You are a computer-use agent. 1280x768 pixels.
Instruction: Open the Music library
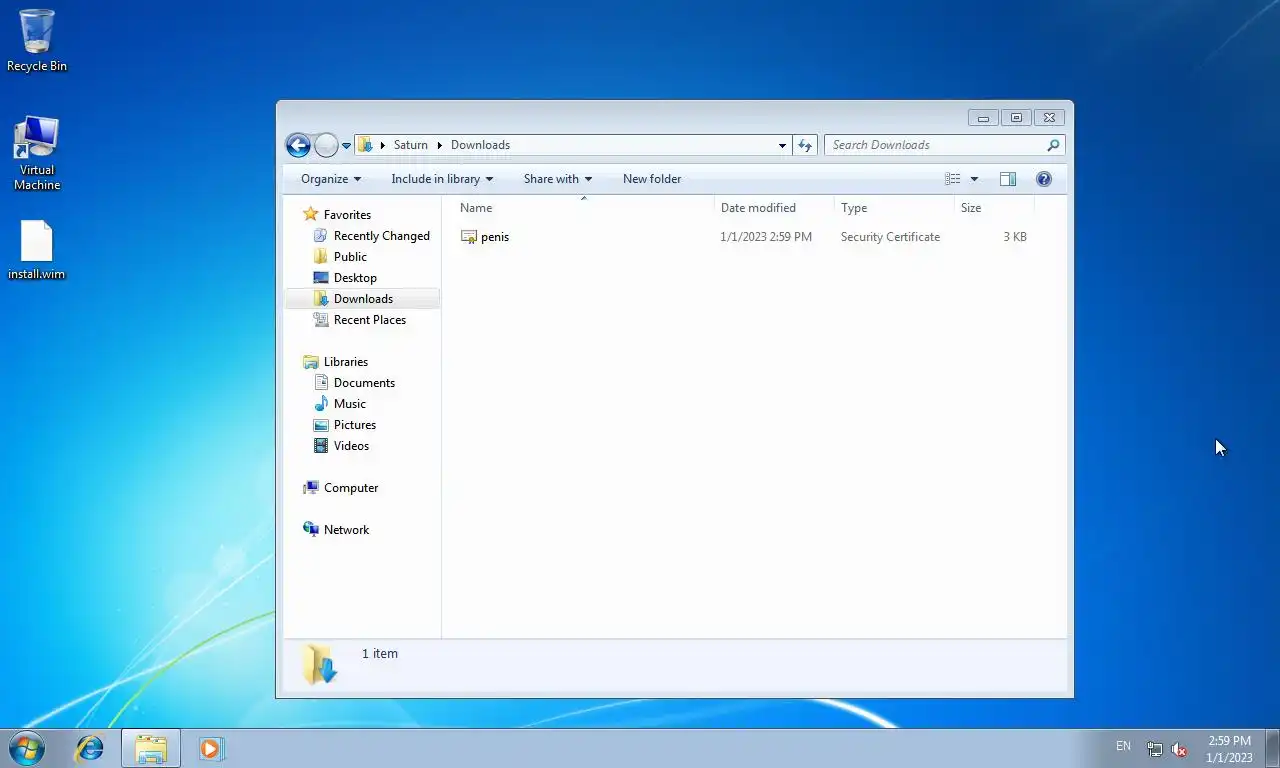click(349, 404)
